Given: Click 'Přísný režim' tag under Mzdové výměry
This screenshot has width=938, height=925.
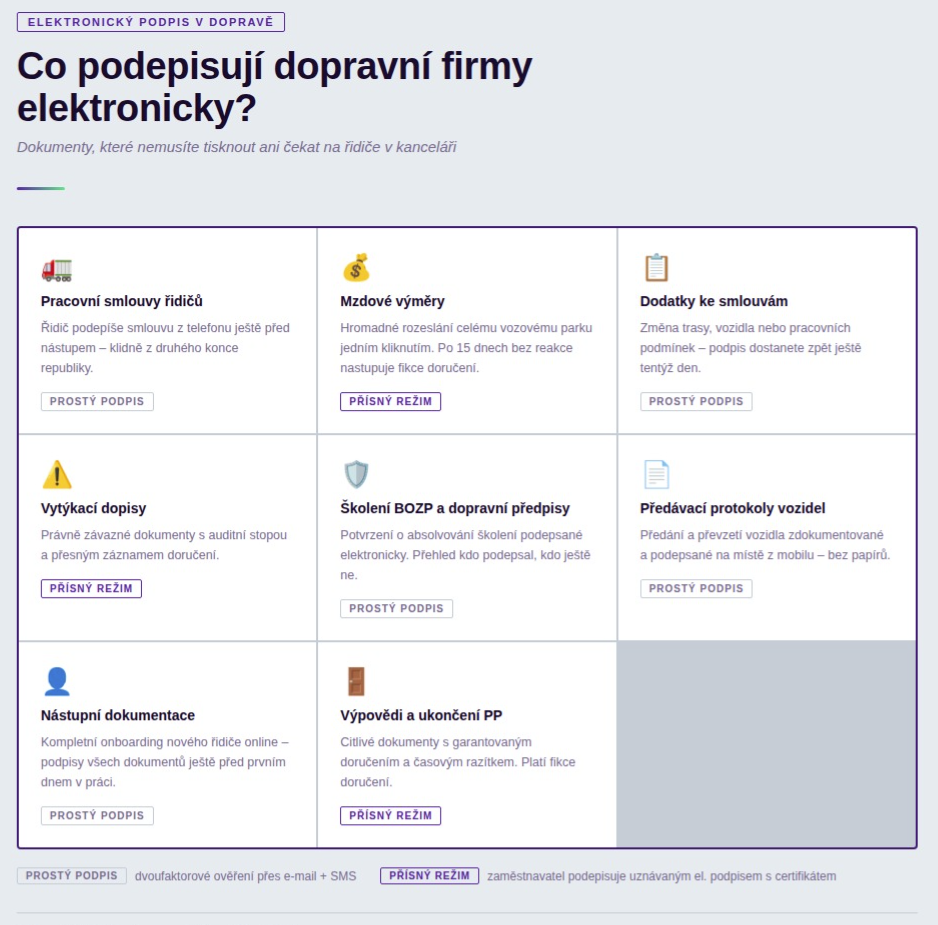Looking at the screenshot, I should point(390,401).
